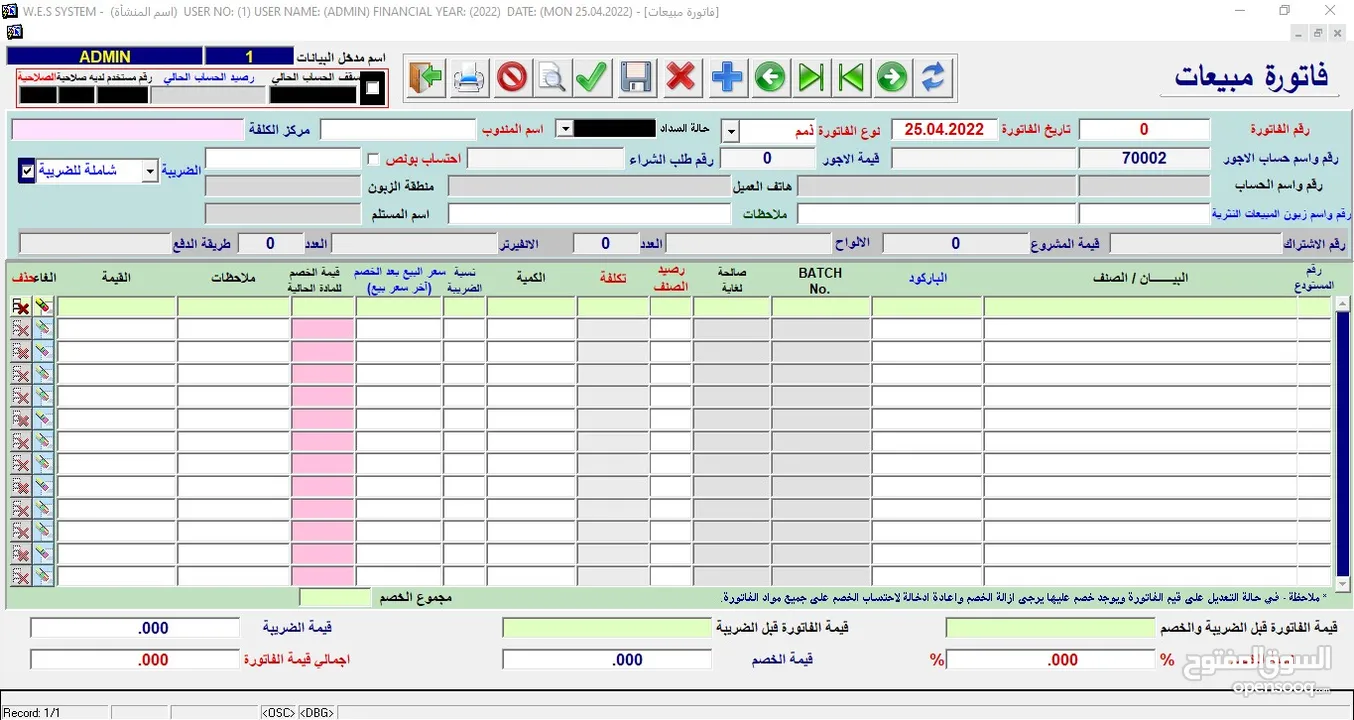Click the delete-row icon on the first grid row
Viewport: 1354px width, 720px height.
[21, 307]
